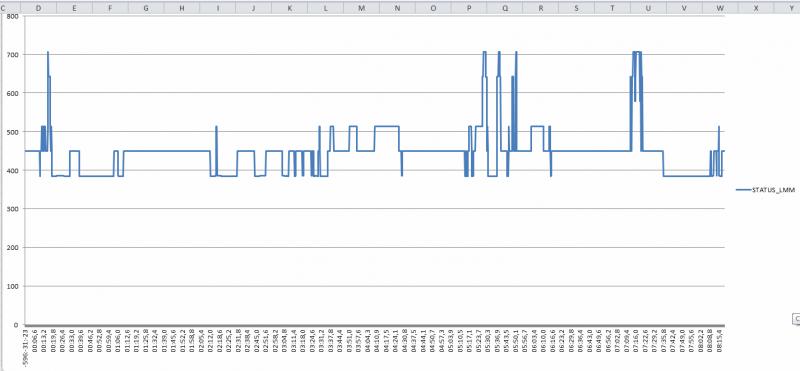800x371 pixels.
Task: Select column Q header
Action: coord(505,8)
